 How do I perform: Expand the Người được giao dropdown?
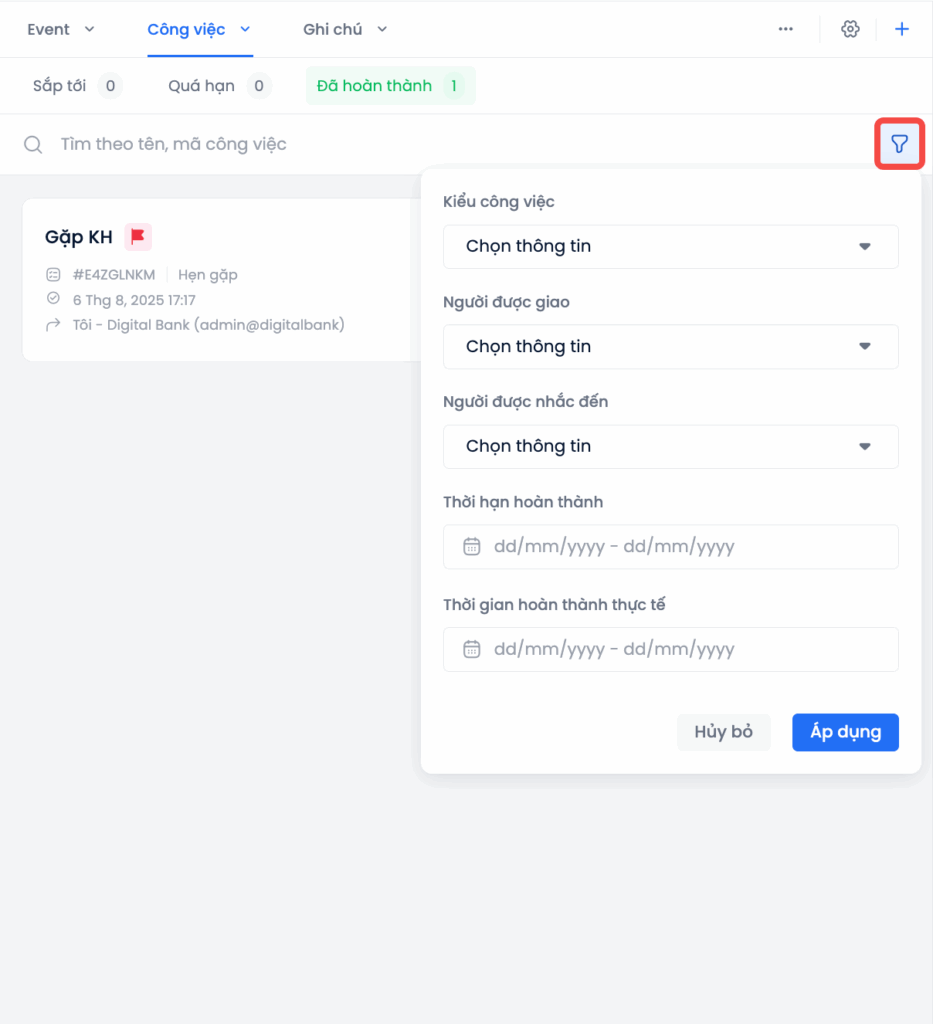pos(671,347)
